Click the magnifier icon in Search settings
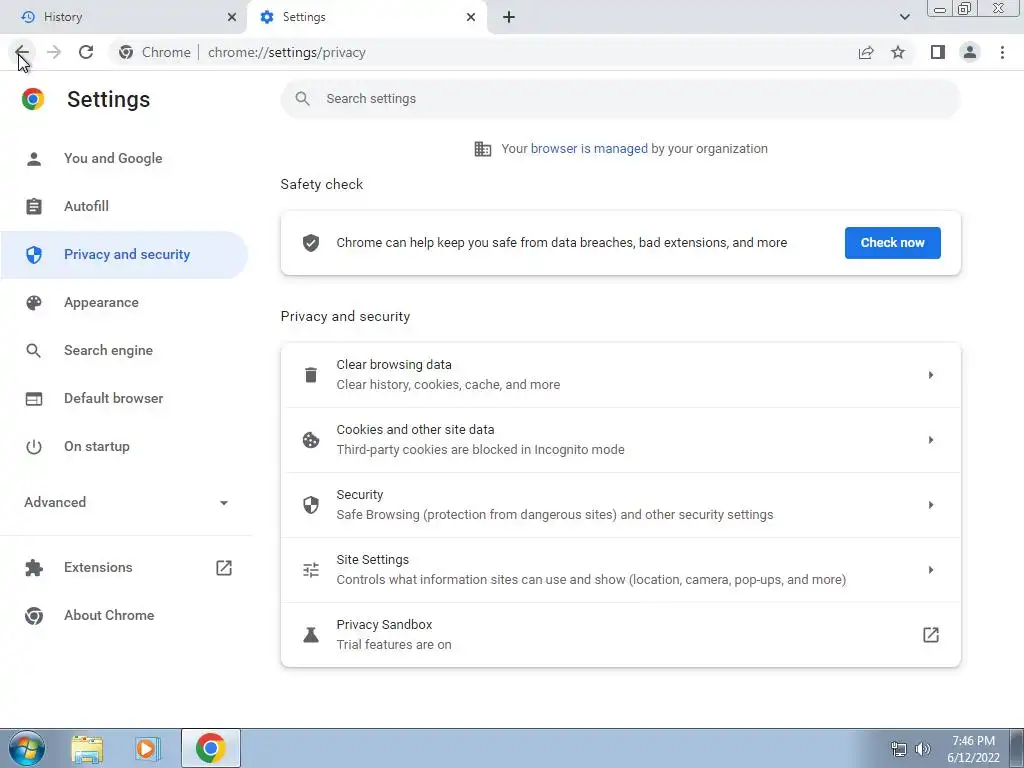This screenshot has width=1024, height=768. 302,99
